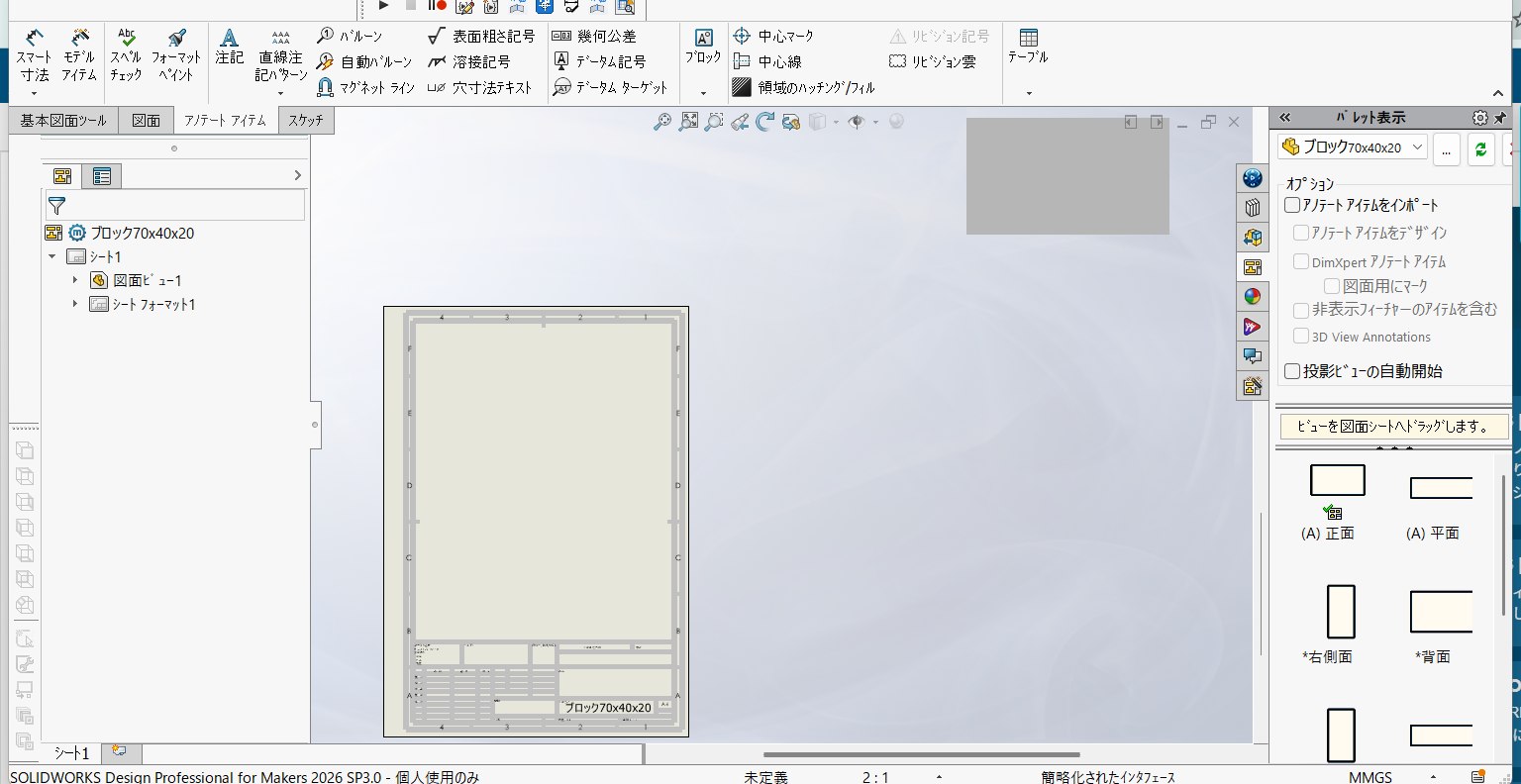The image size is (1521, 784).
Task: Collapse the シート1 tree node
Action: point(52,256)
